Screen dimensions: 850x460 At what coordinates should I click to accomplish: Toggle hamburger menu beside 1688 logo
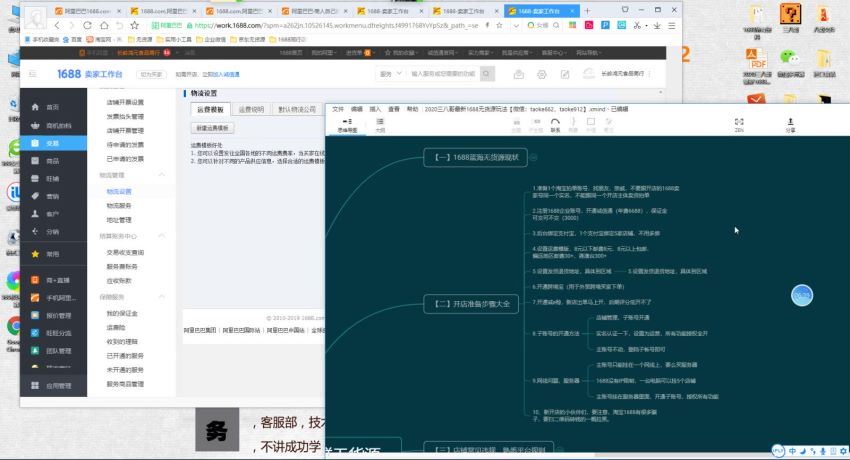click(x=33, y=74)
